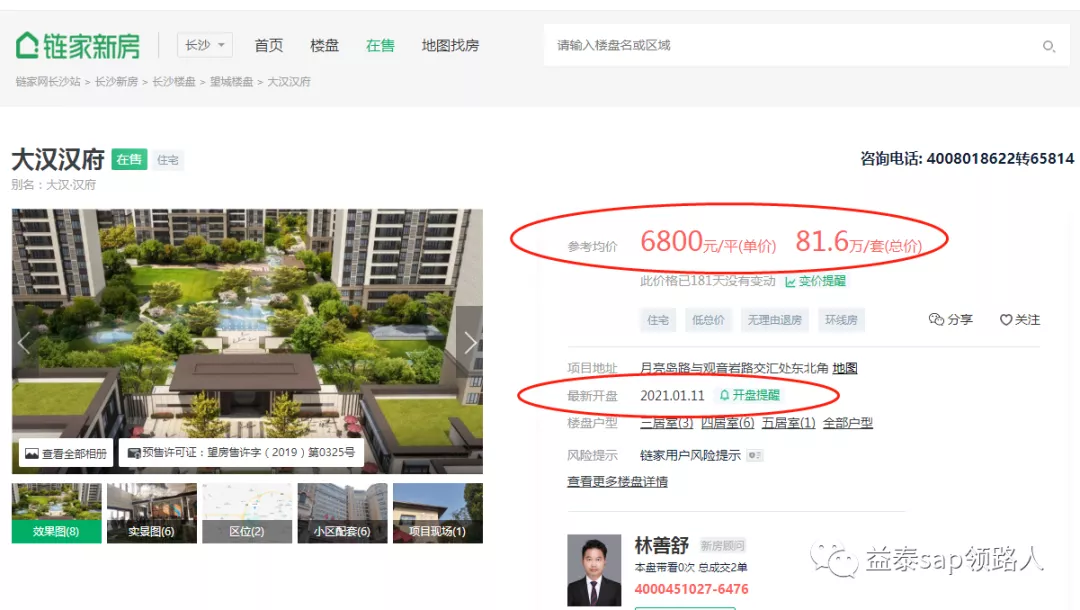Select the 实景图(6) thumbnail
The height and width of the screenshot is (610, 1080).
point(152,513)
